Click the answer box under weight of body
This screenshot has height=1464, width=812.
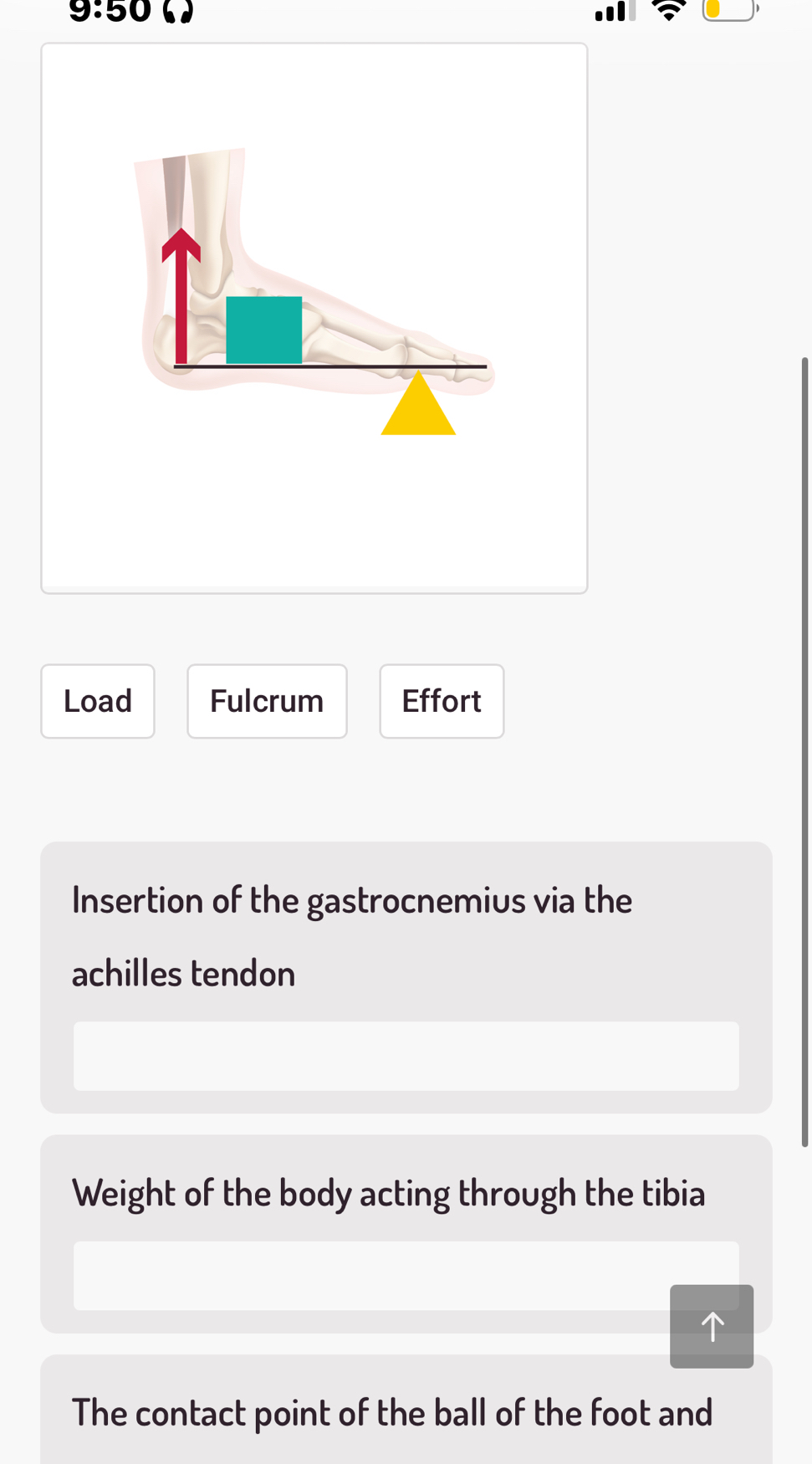(x=406, y=1276)
